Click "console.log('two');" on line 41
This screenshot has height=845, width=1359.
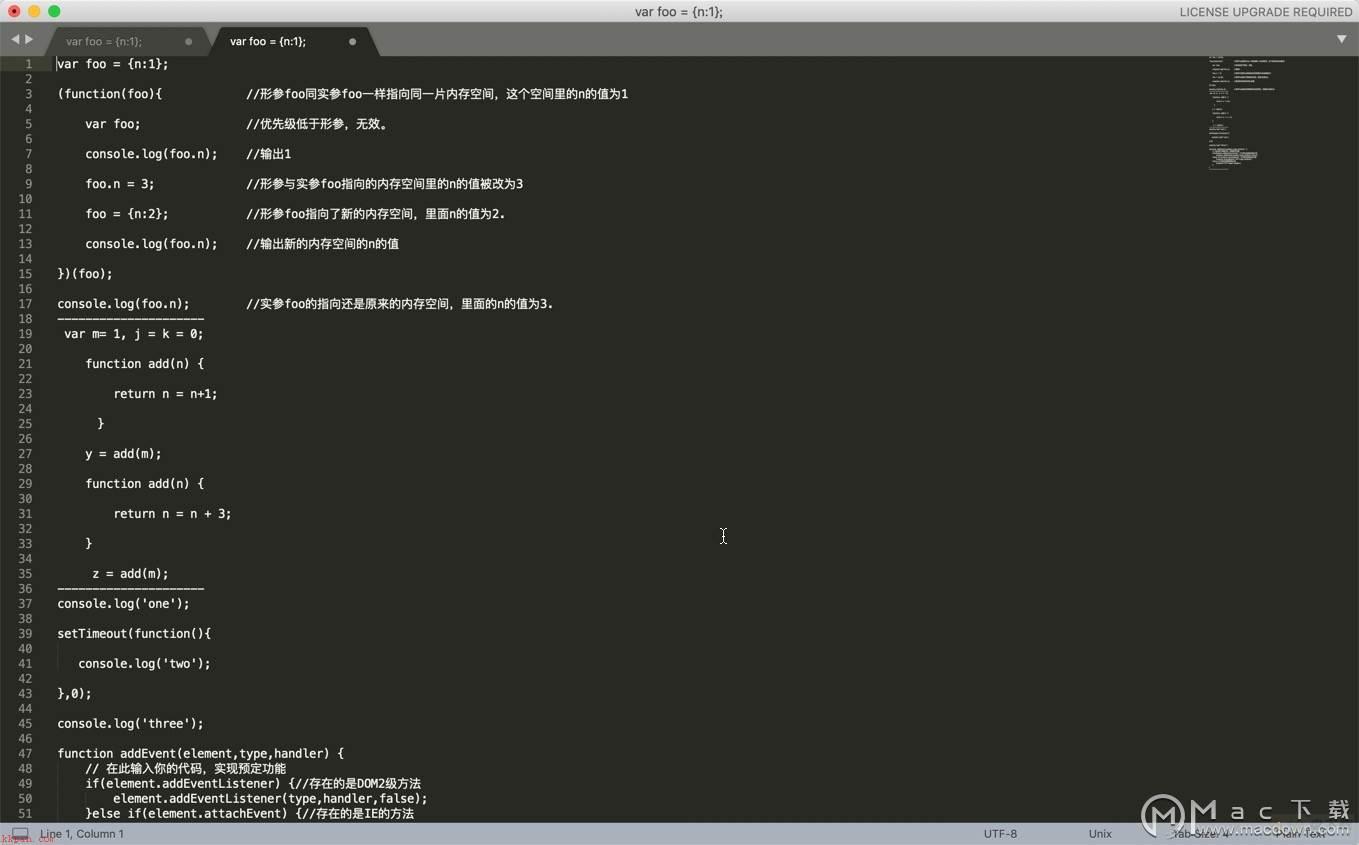(144, 664)
